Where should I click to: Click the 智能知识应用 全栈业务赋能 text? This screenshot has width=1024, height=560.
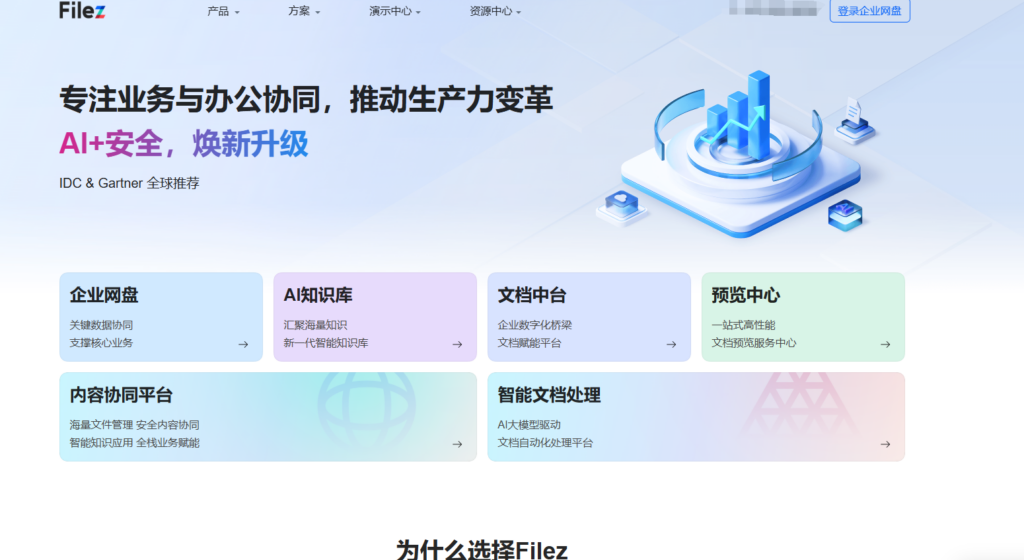coord(135,443)
